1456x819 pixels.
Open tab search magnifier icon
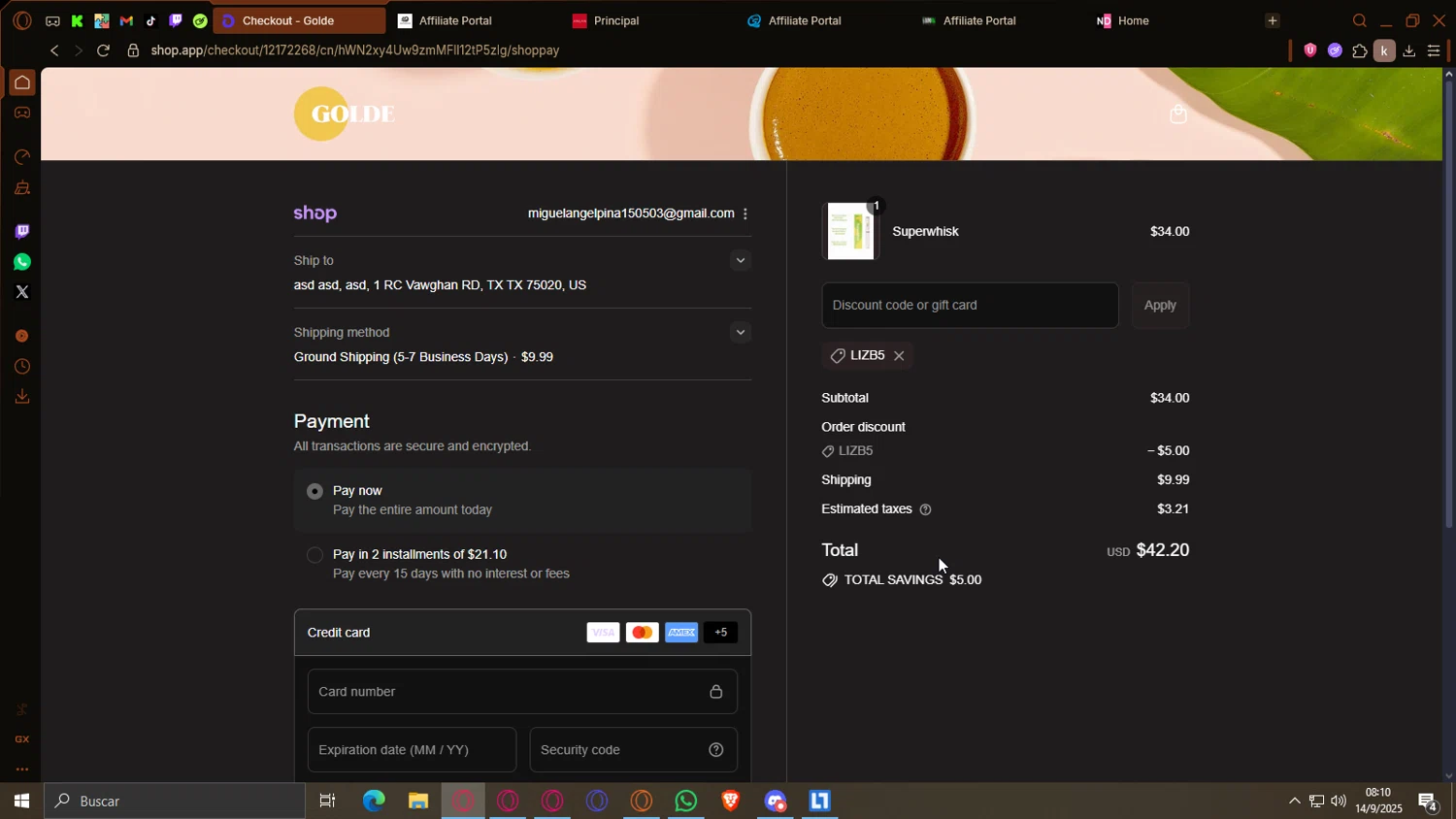tap(1359, 20)
